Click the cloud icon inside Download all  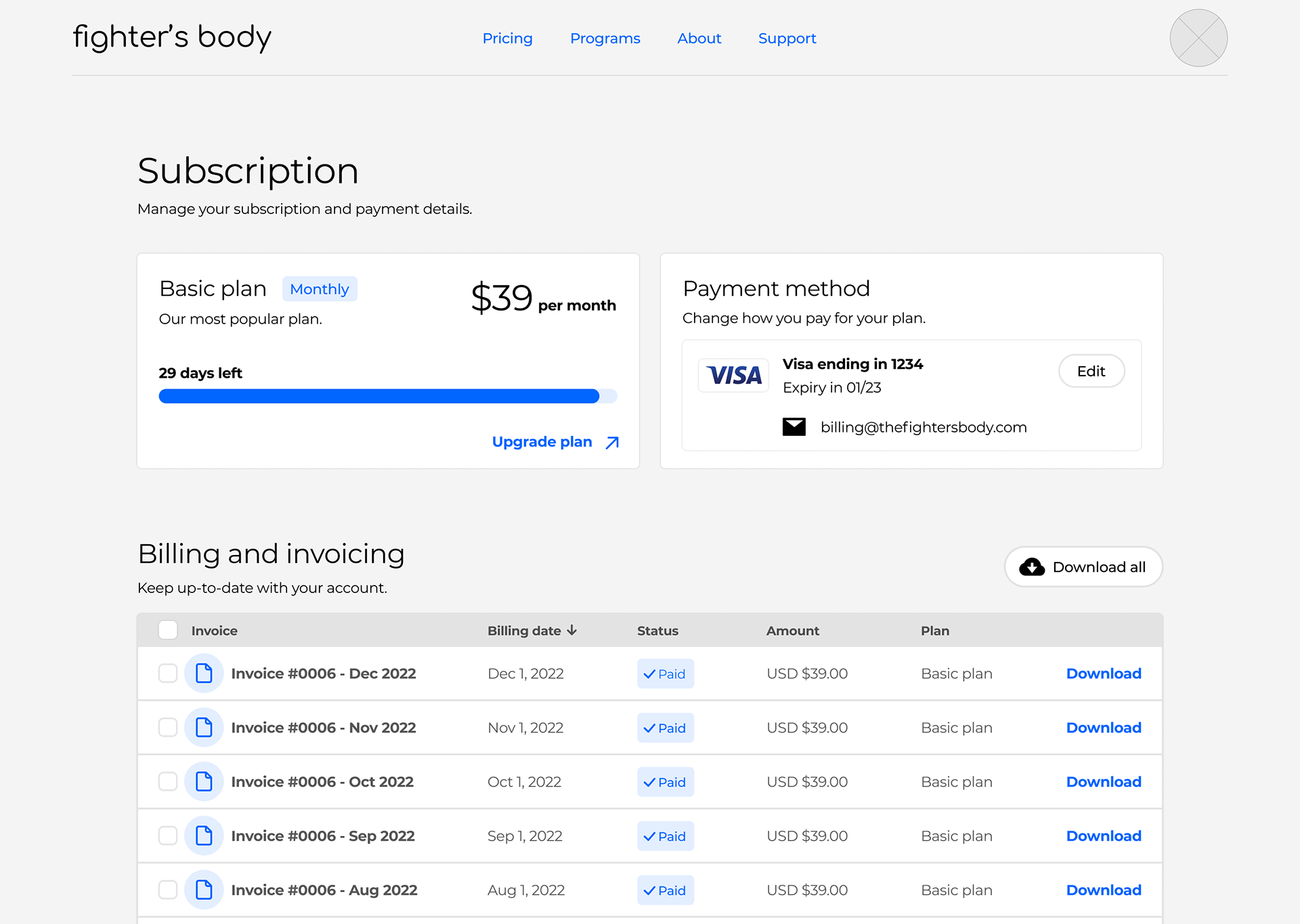[x=1032, y=567]
